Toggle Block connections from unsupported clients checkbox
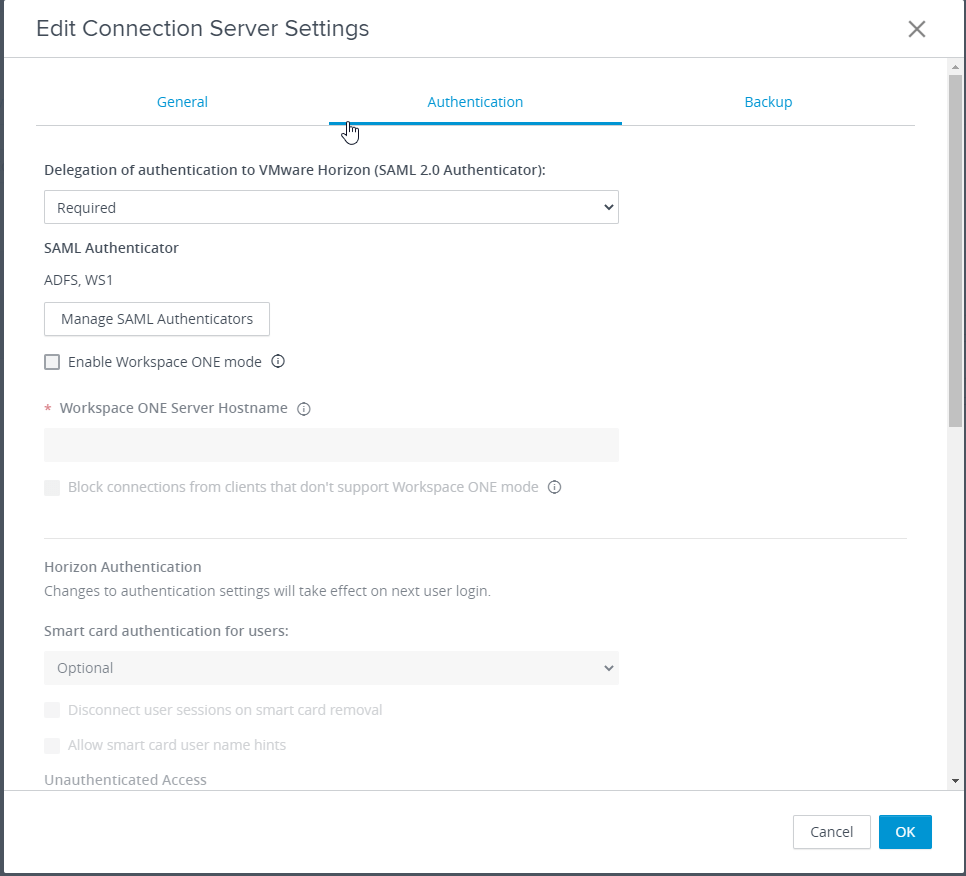966x876 pixels. point(52,488)
